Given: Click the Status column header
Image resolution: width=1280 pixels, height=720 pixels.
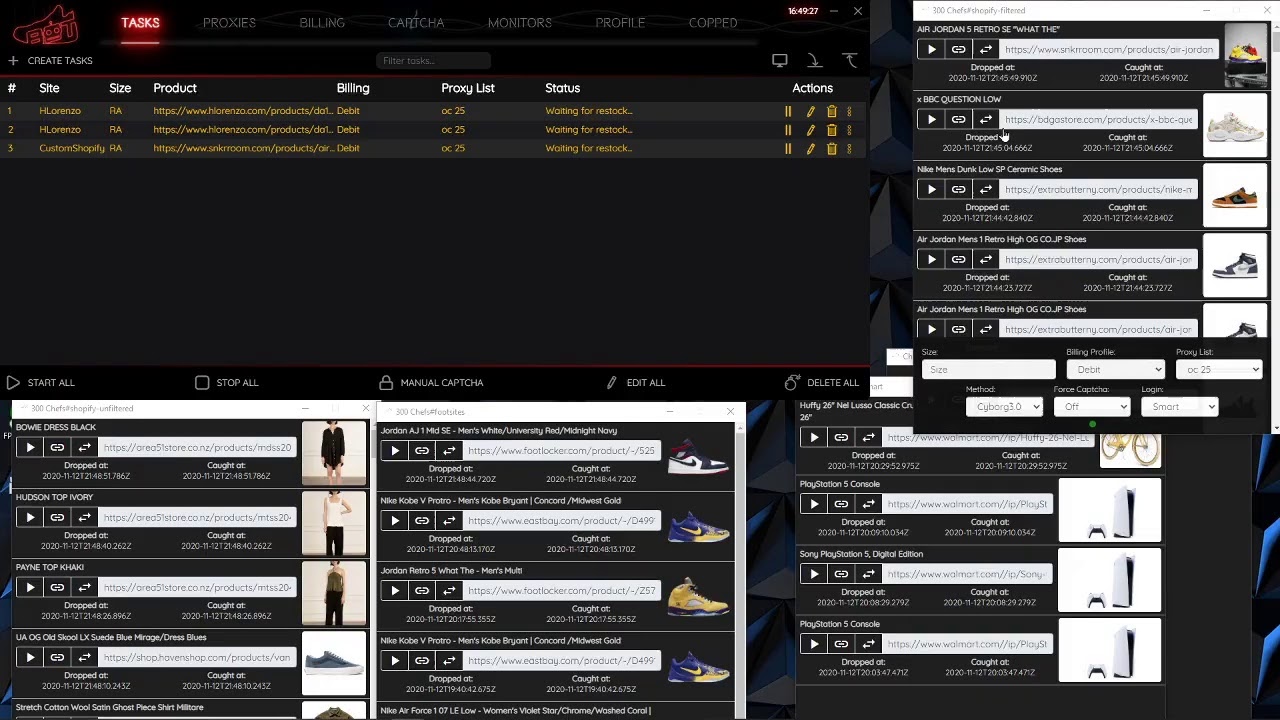Looking at the screenshot, I should [x=562, y=88].
